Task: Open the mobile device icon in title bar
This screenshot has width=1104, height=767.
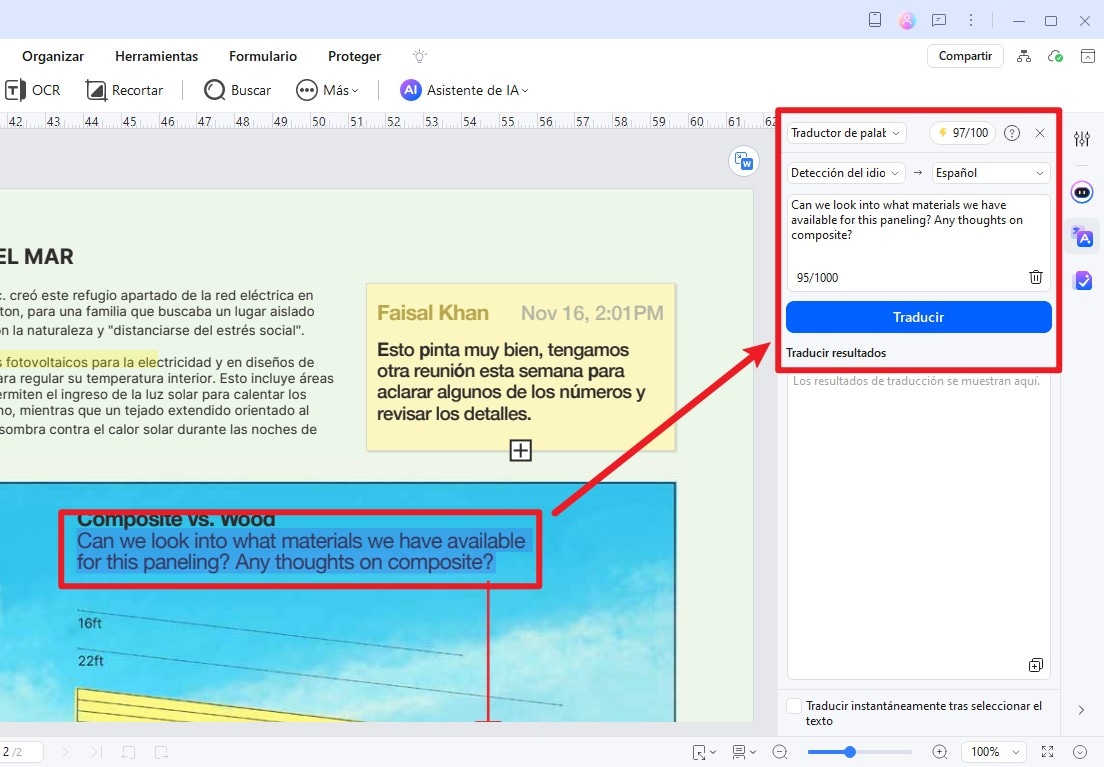Action: pyautogui.click(x=874, y=20)
